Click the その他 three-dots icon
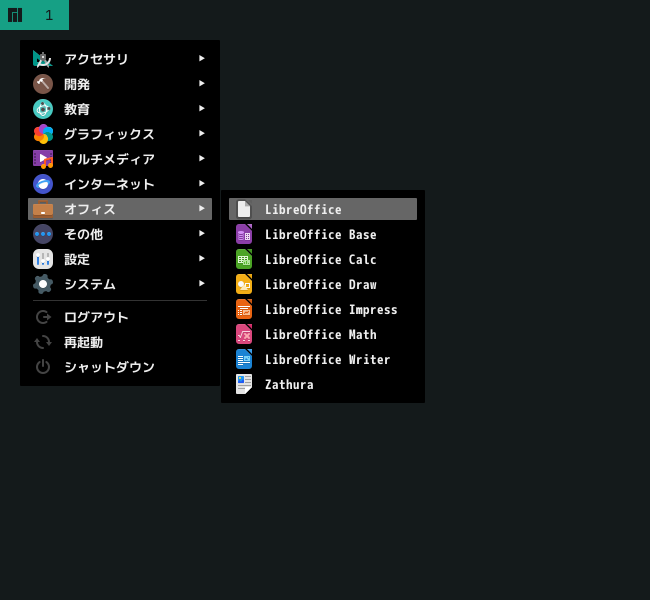This screenshot has width=650, height=600. [43, 234]
